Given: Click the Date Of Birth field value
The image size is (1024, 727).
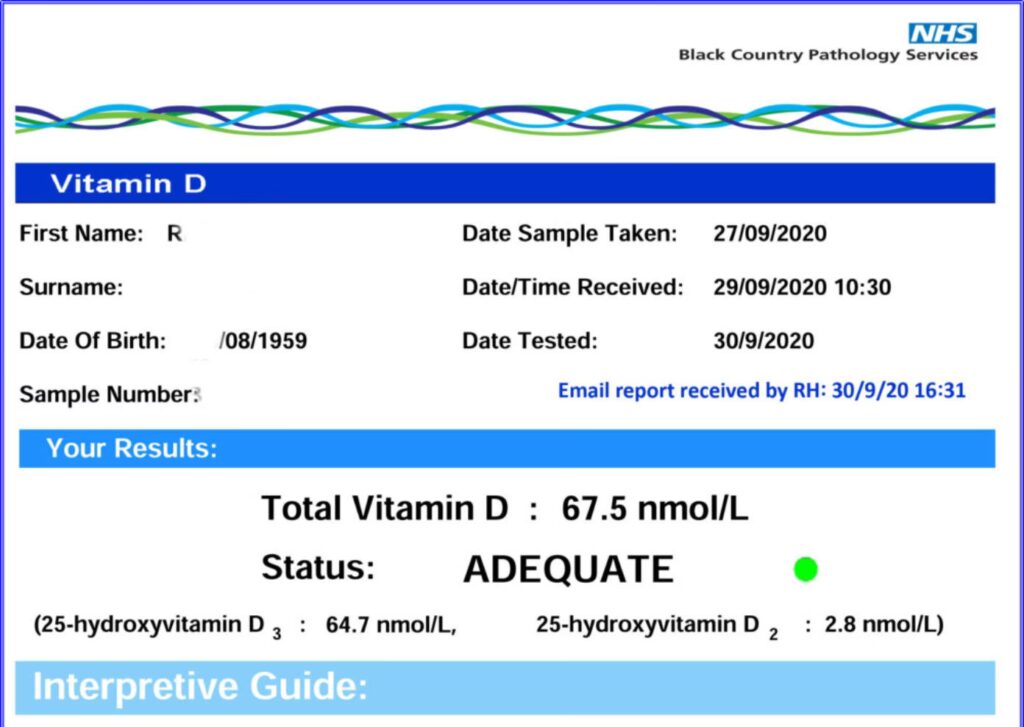Looking at the screenshot, I should point(263,341).
